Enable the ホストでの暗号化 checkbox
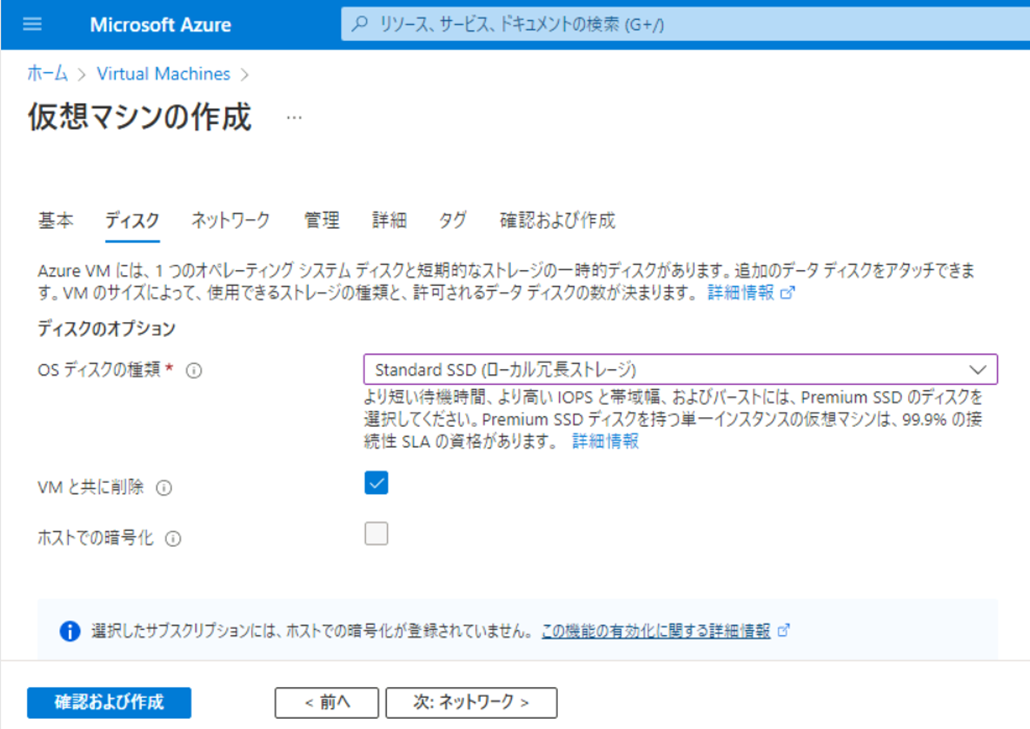Viewport: 1030px width, 729px height. [376, 533]
